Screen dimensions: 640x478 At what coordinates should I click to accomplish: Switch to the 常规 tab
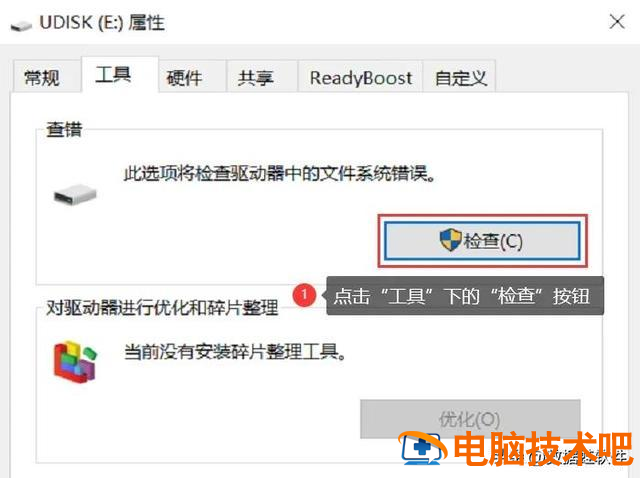[42, 77]
